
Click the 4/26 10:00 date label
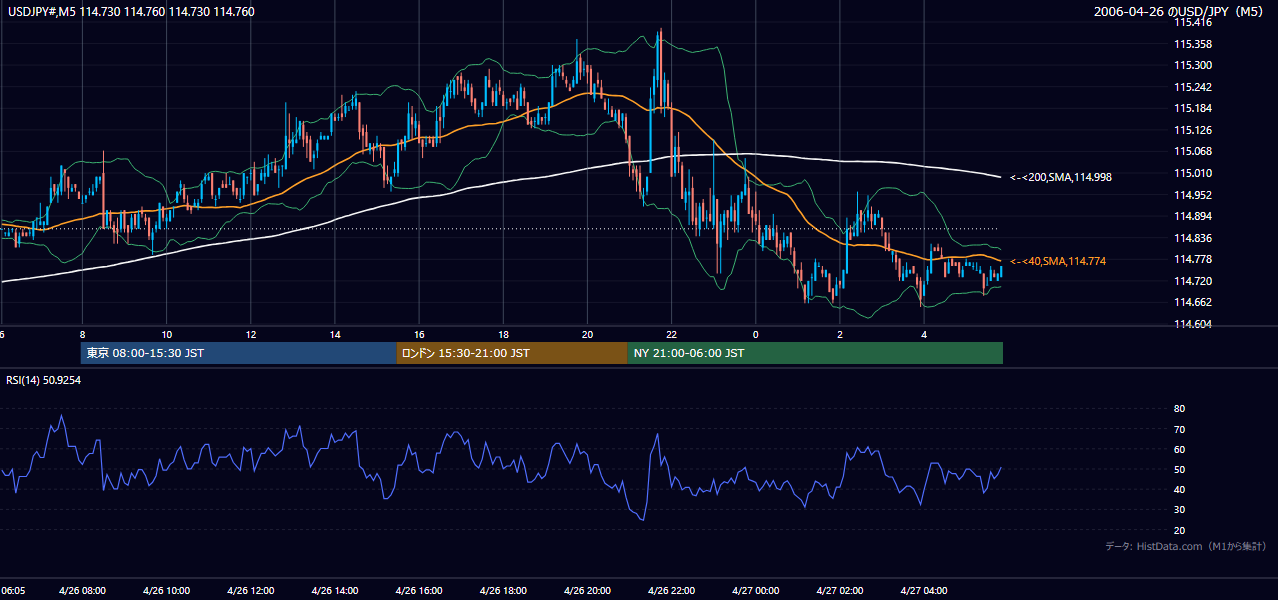click(x=166, y=591)
